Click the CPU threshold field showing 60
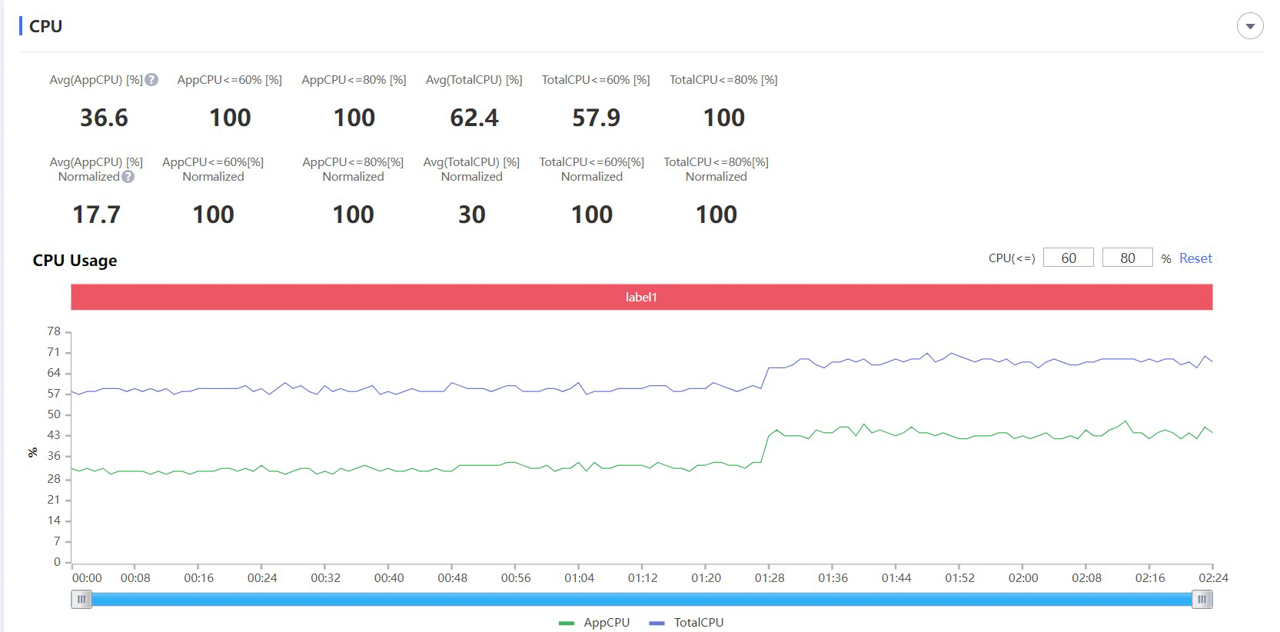Screen dimensions: 1280x632 coord(1068,258)
